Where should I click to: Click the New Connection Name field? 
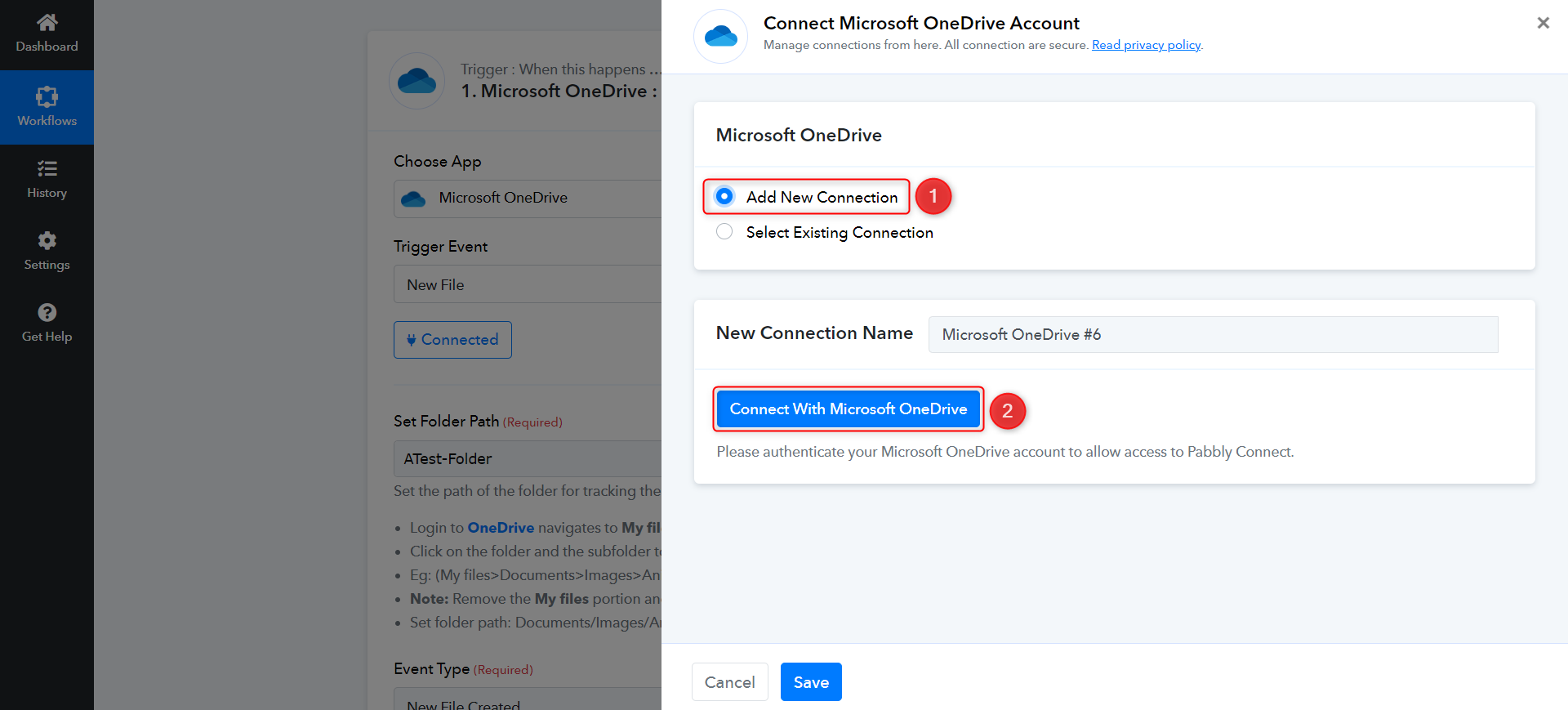(1213, 335)
